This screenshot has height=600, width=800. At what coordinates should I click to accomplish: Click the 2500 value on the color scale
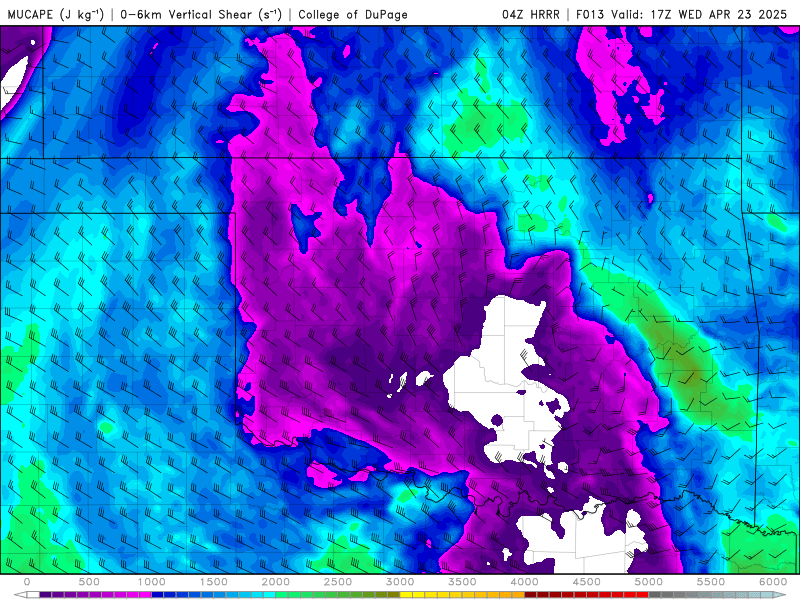click(x=338, y=582)
